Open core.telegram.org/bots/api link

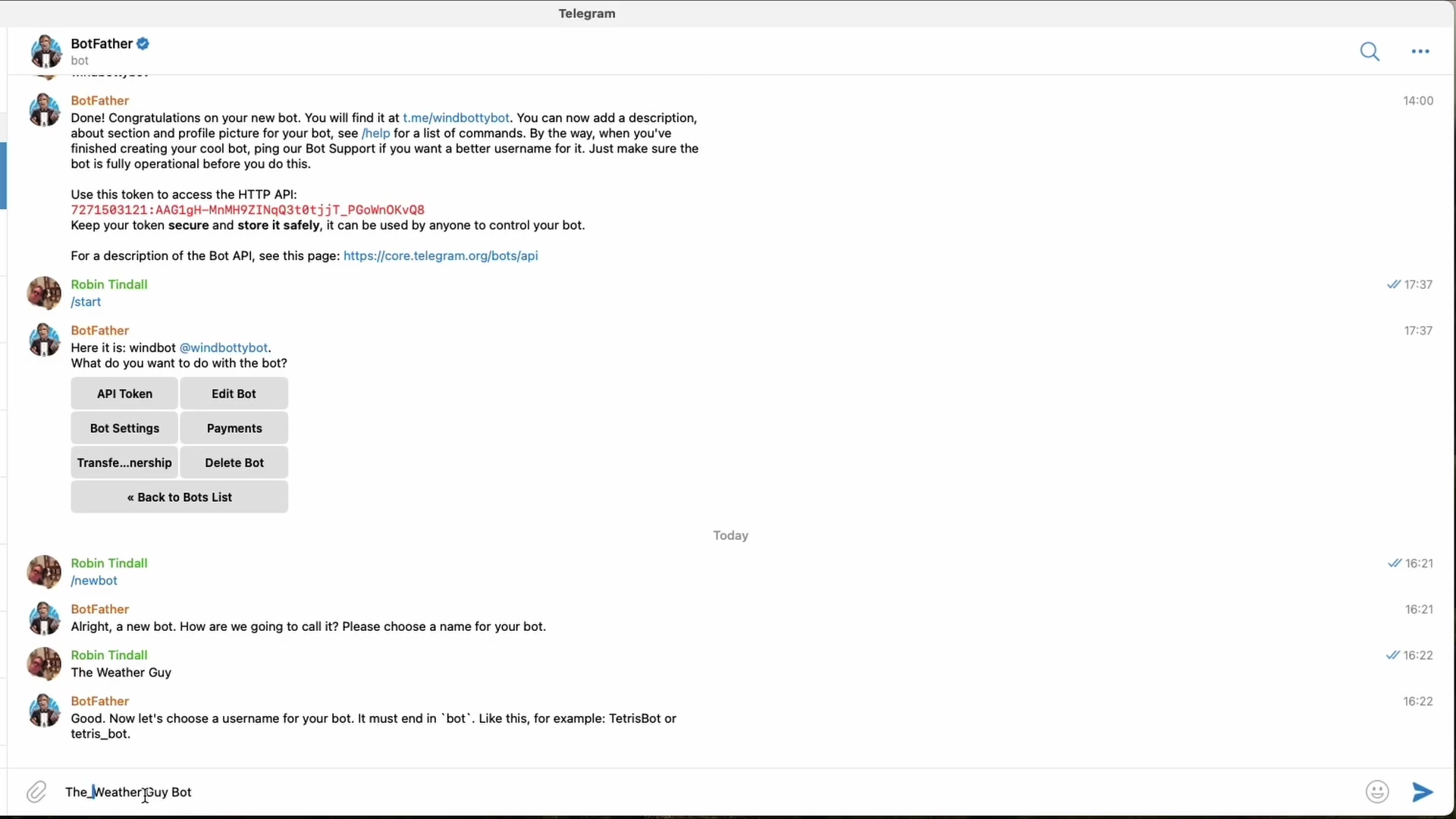click(x=441, y=256)
